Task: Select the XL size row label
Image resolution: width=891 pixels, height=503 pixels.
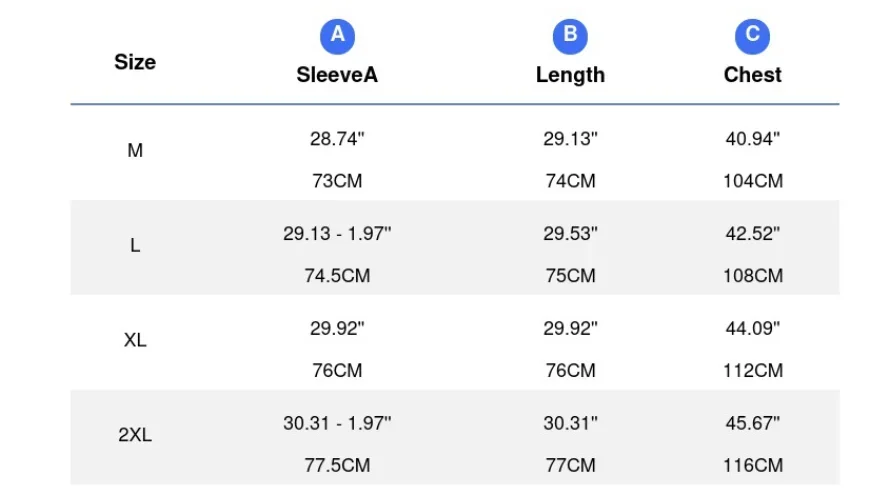Action: click(135, 341)
